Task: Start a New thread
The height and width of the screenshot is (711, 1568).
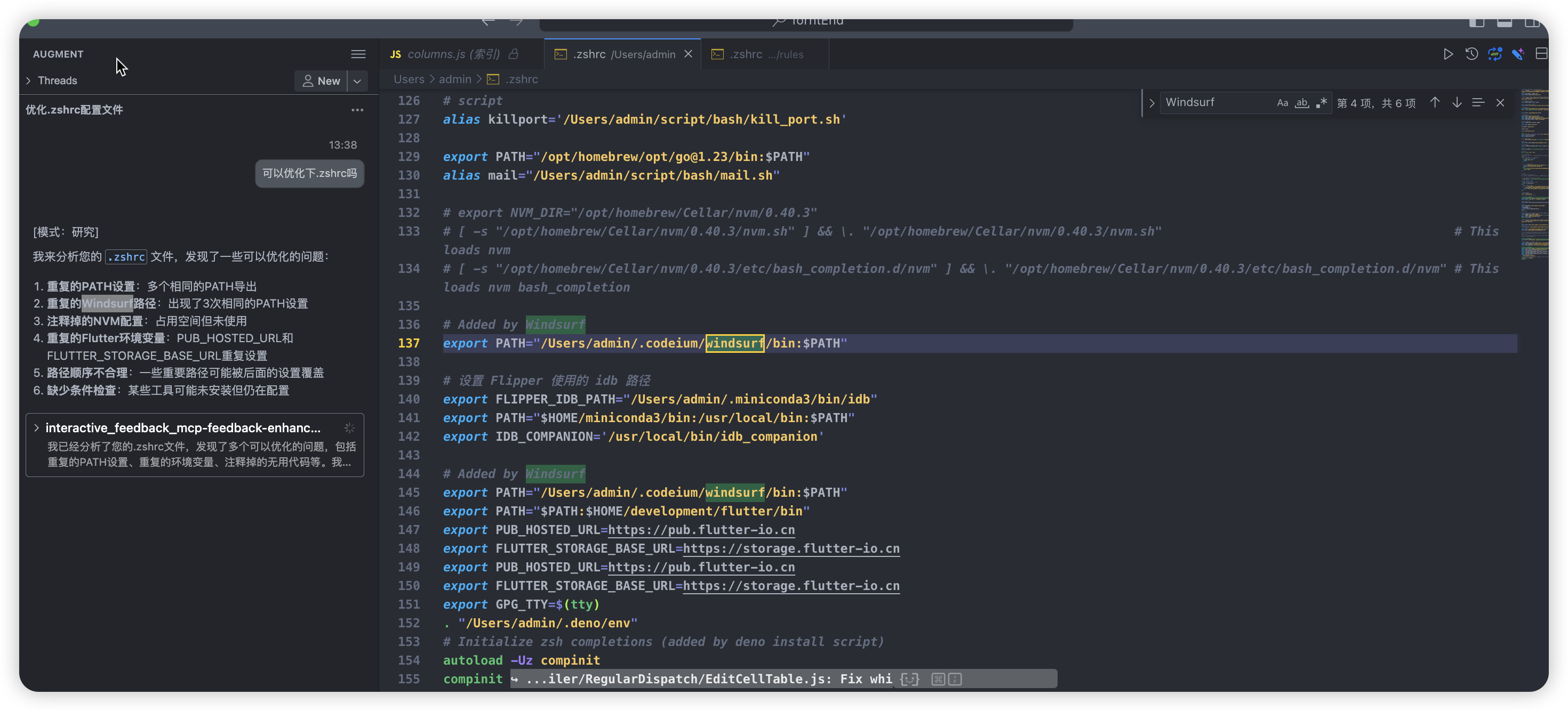Action: (321, 81)
